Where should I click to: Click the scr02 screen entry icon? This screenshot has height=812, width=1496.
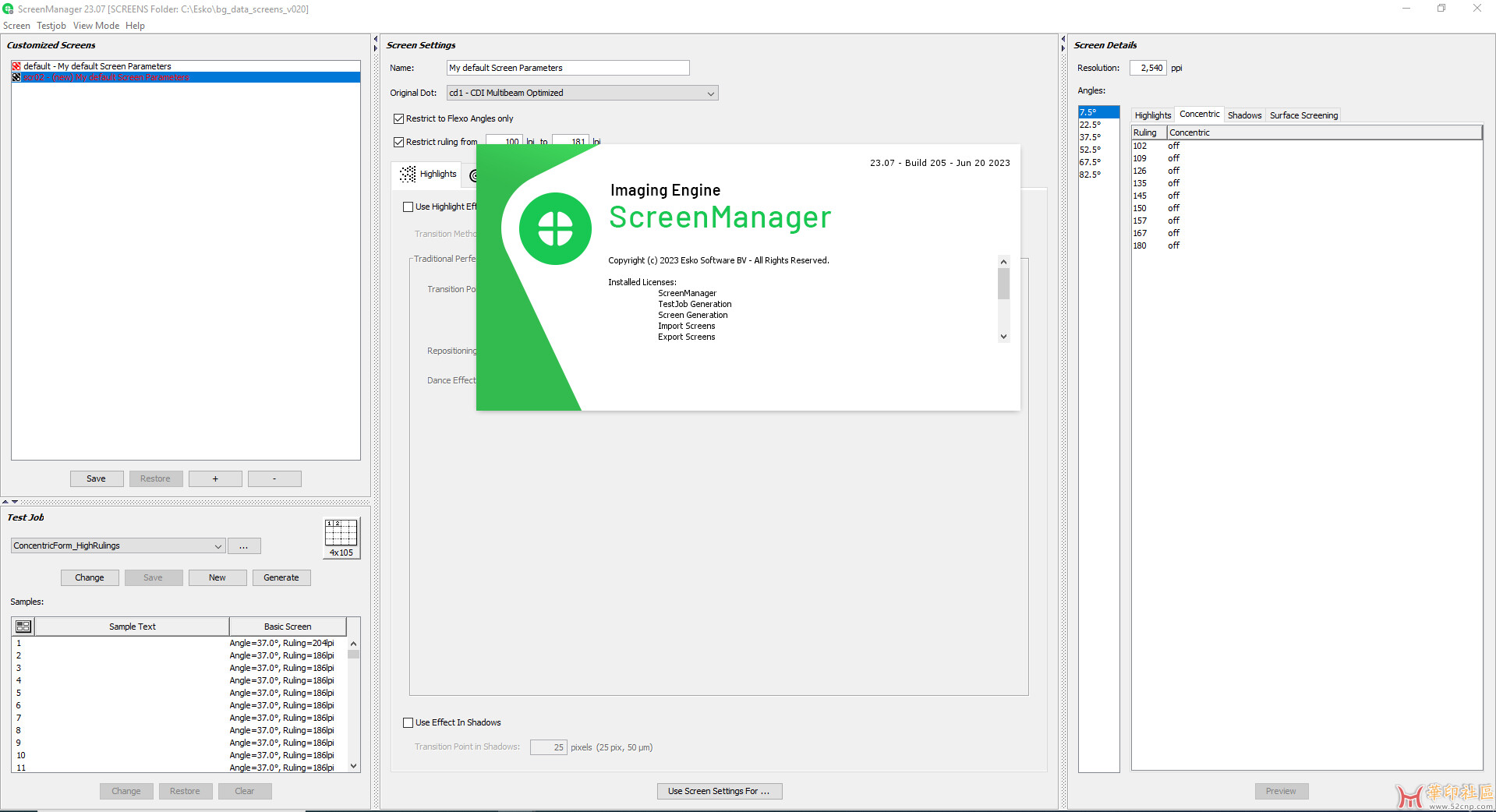pos(16,77)
